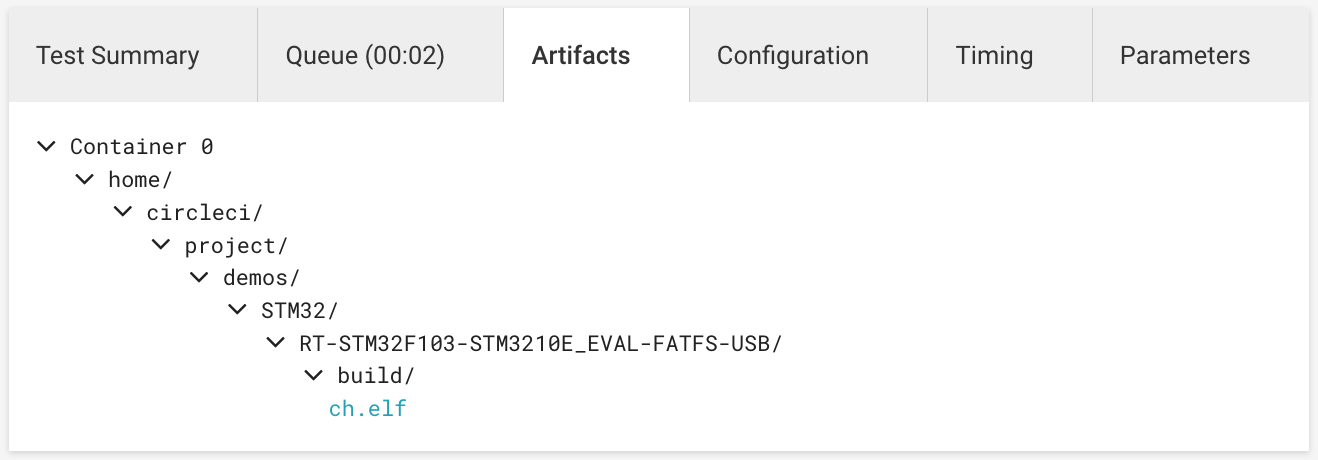Collapse the chevron beside Container 0
Image resolution: width=1318 pixels, height=460 pixels.
pyautogui.click(x=46, y=146)
